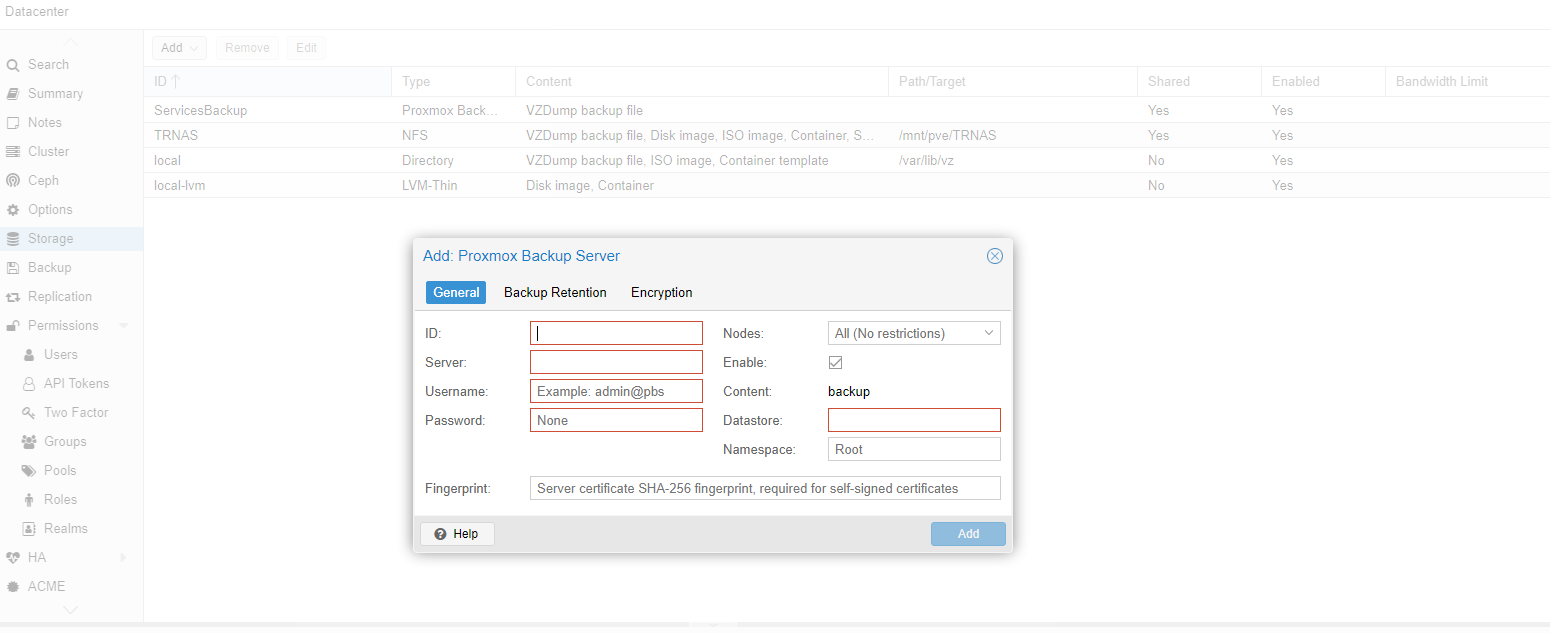Click the Backup floppy disk icon

(13, 268)
